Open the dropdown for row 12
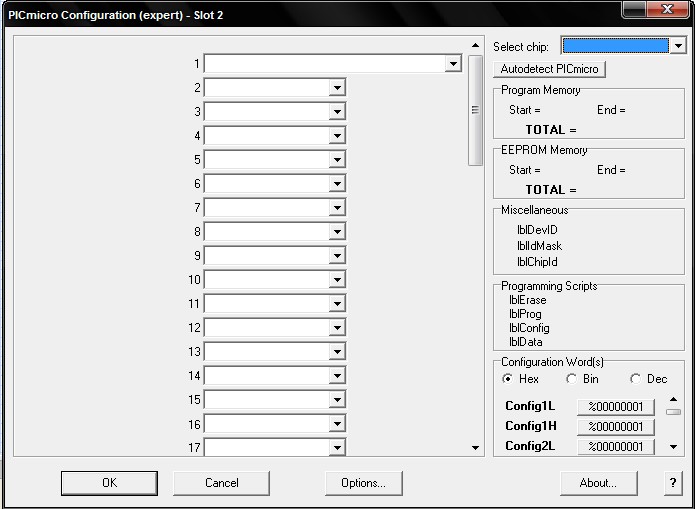The width and height of the screenshot is (695, 509). click(x=337, y=328)
